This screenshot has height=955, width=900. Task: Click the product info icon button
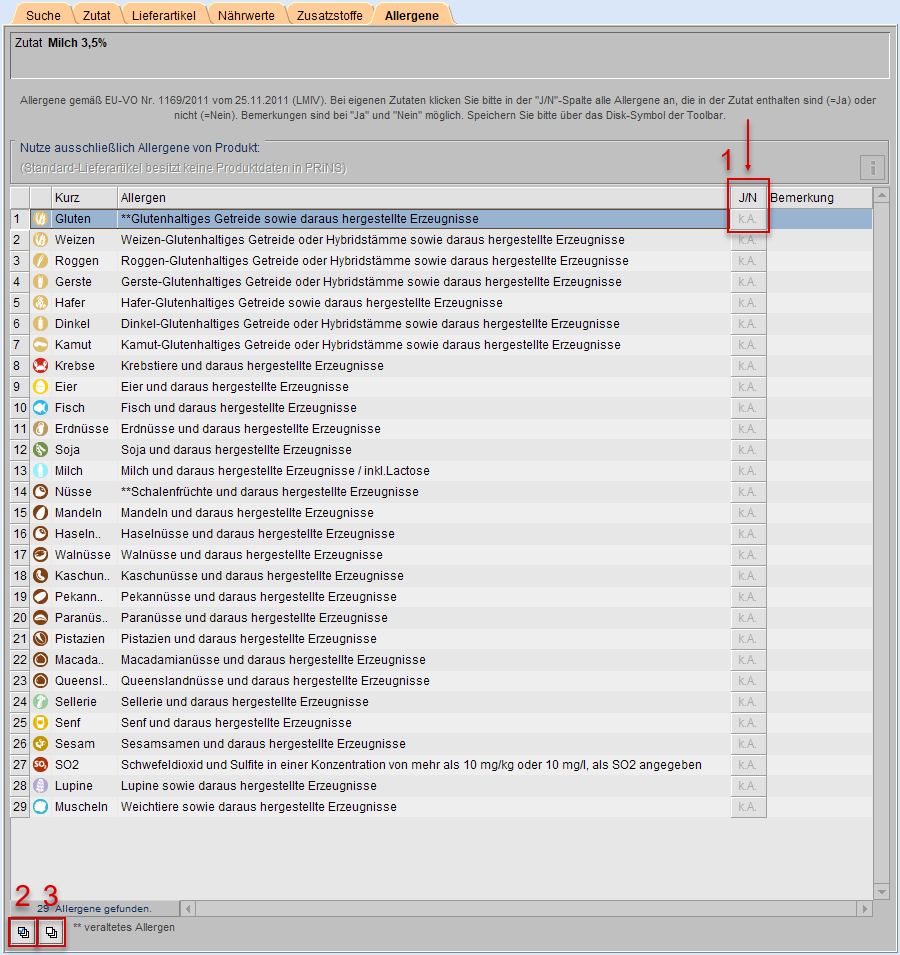872,167
